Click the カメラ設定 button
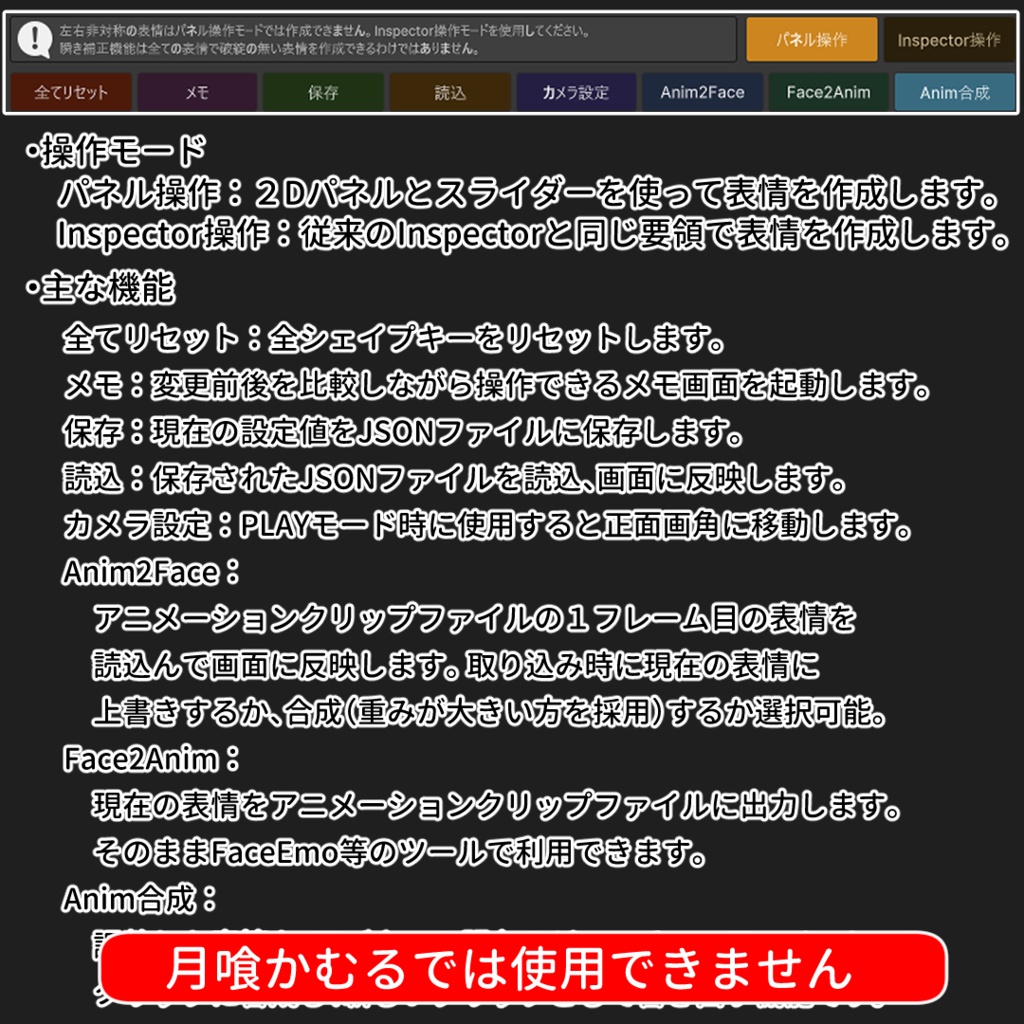 pyautogui.click(x=576, y=93)
